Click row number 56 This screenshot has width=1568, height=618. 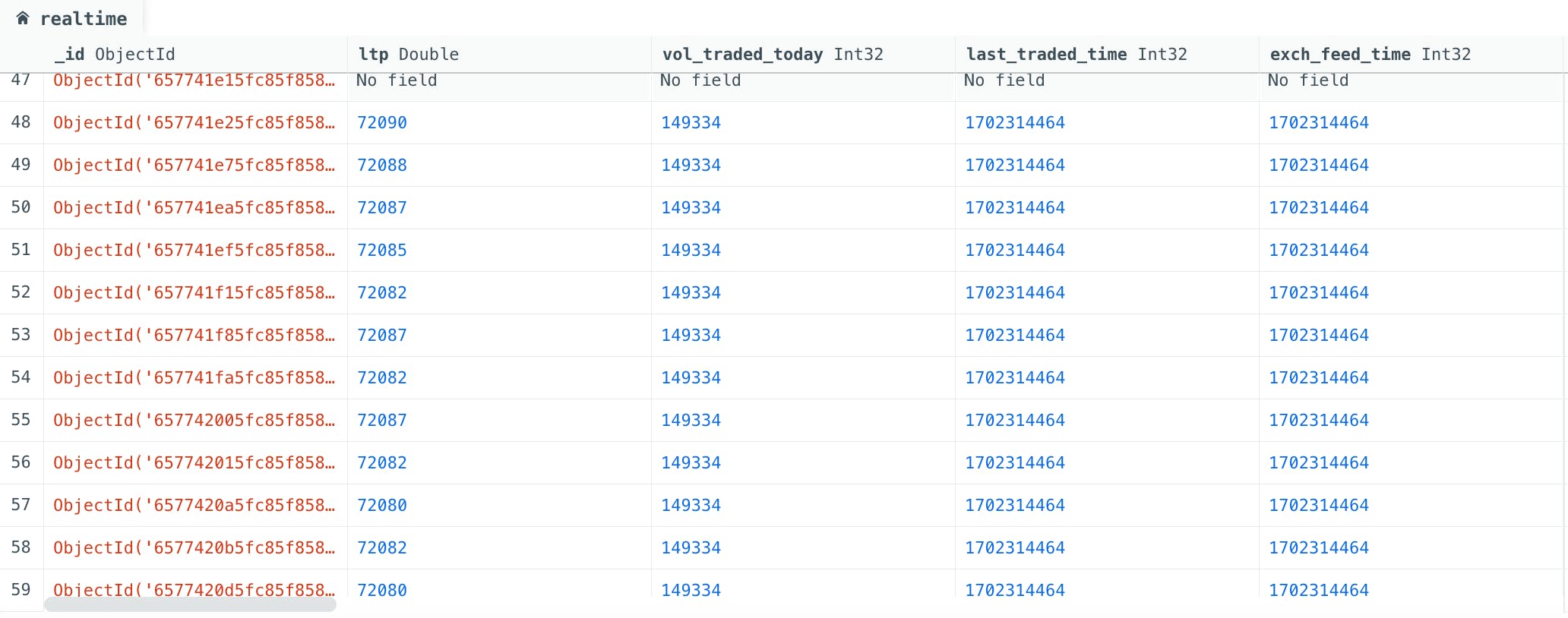(21, 462)
